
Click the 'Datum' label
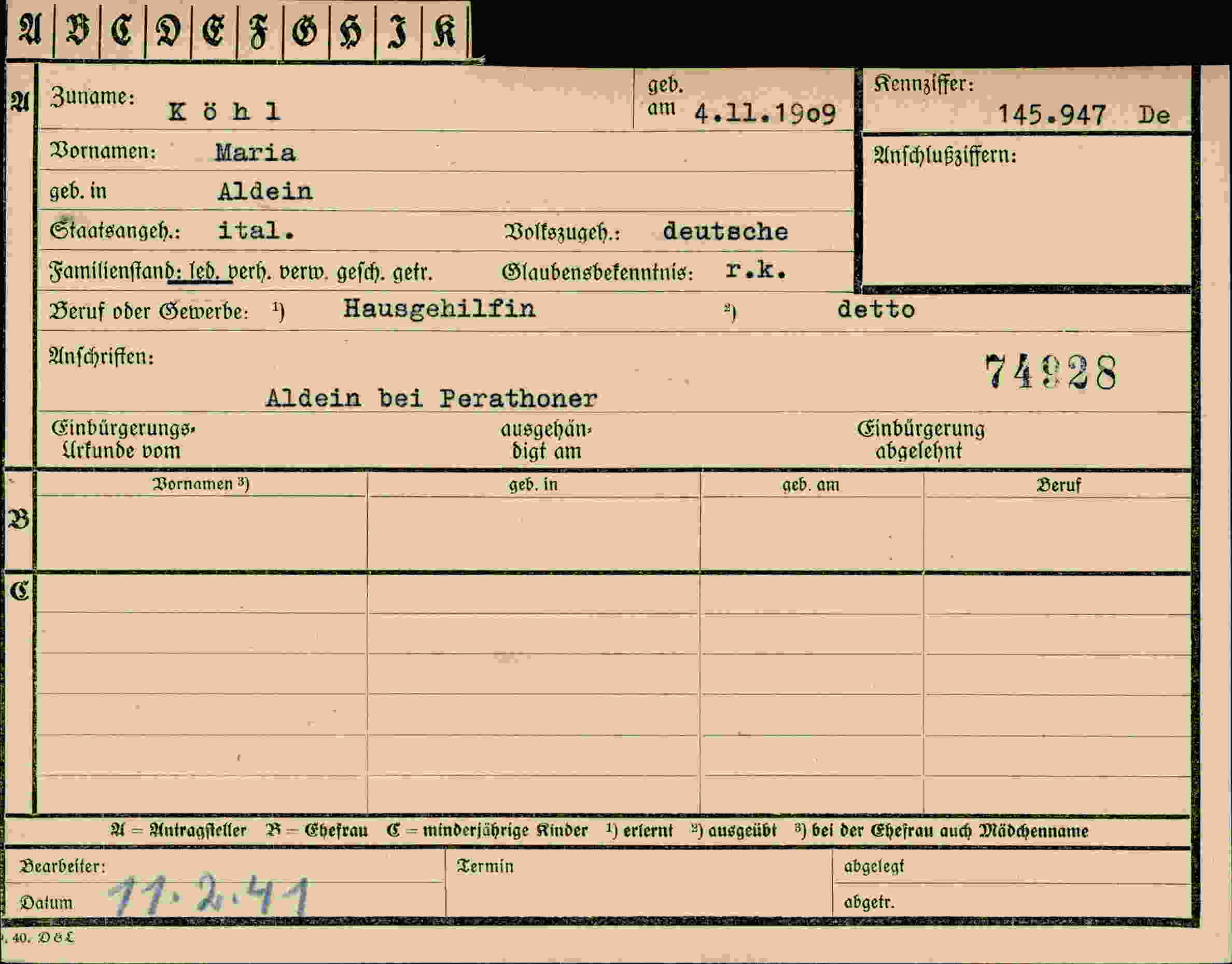(46, 903)
